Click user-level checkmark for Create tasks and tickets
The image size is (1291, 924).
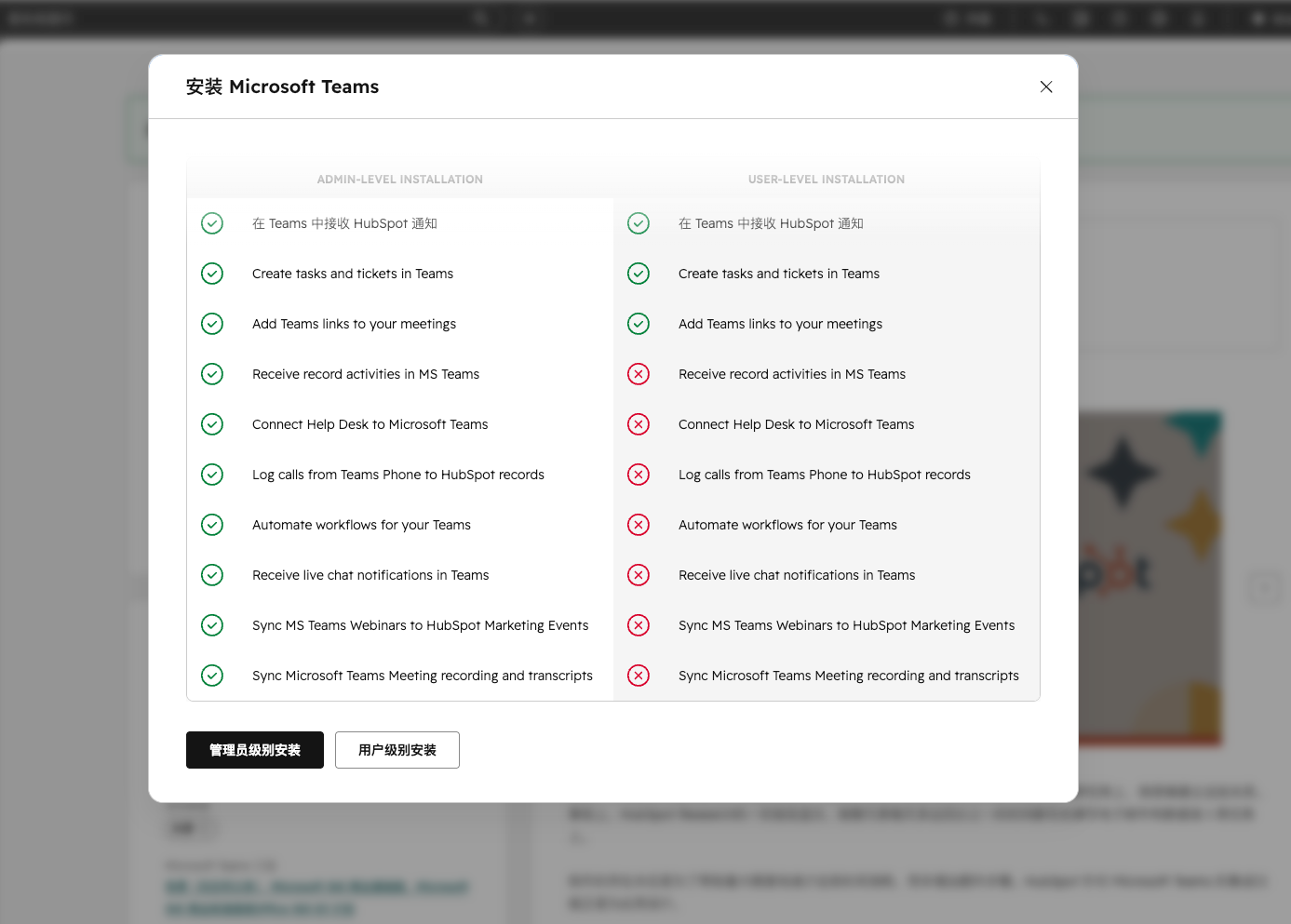coord(639,274)
